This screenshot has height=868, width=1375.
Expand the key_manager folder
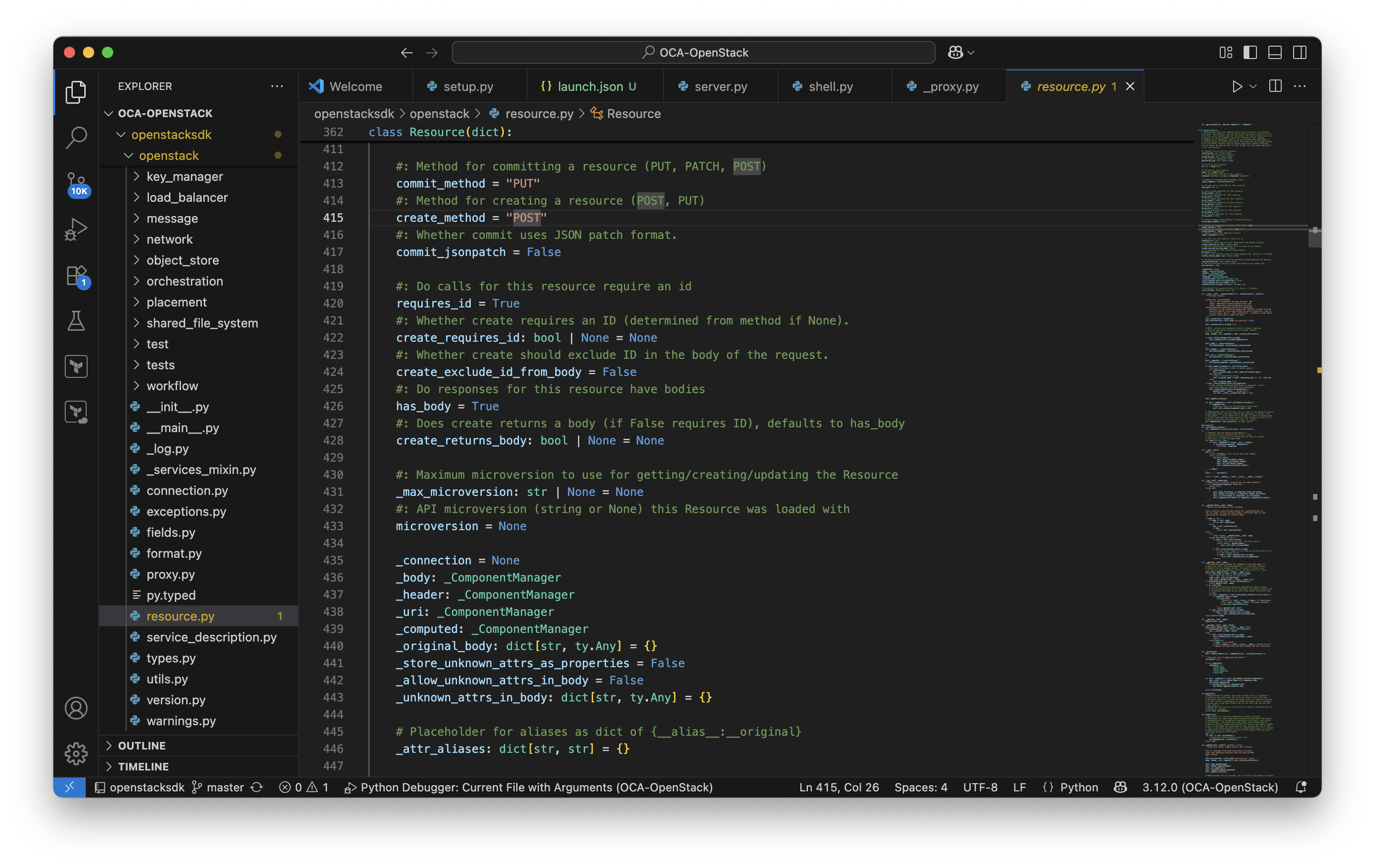tap(184, 177)
